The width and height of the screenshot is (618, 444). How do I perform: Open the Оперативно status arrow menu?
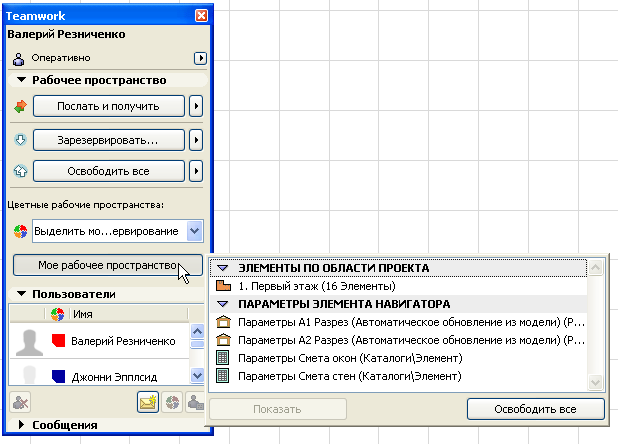click(x=200, y=58)
